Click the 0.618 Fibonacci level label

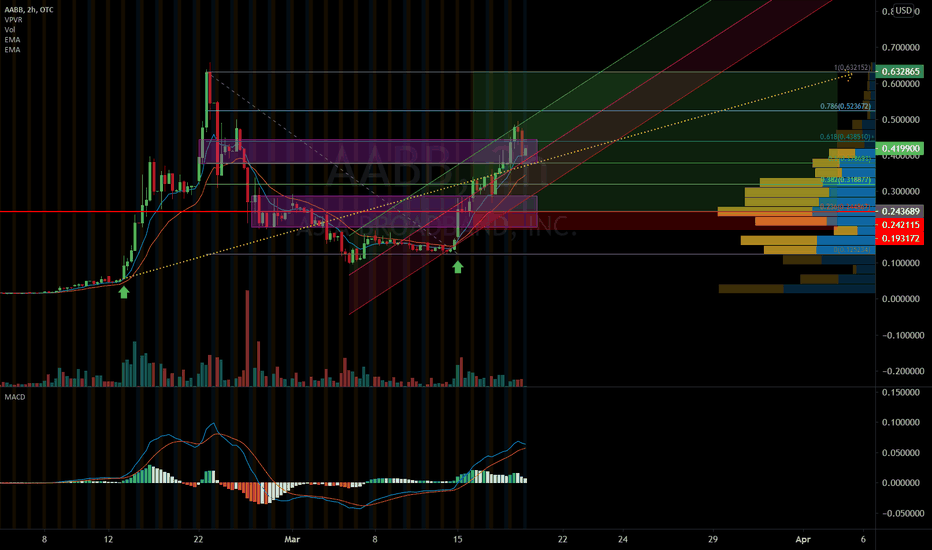845,137
